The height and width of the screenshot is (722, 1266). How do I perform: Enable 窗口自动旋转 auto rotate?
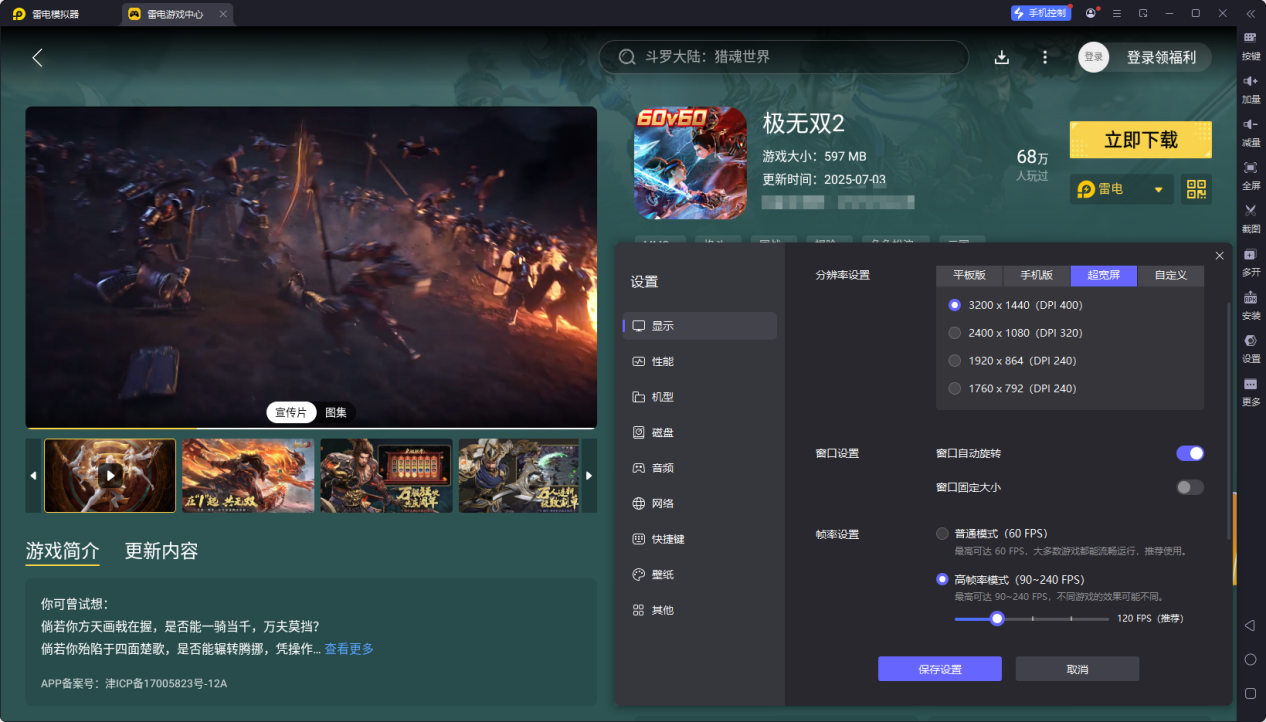click(1189, 453)
